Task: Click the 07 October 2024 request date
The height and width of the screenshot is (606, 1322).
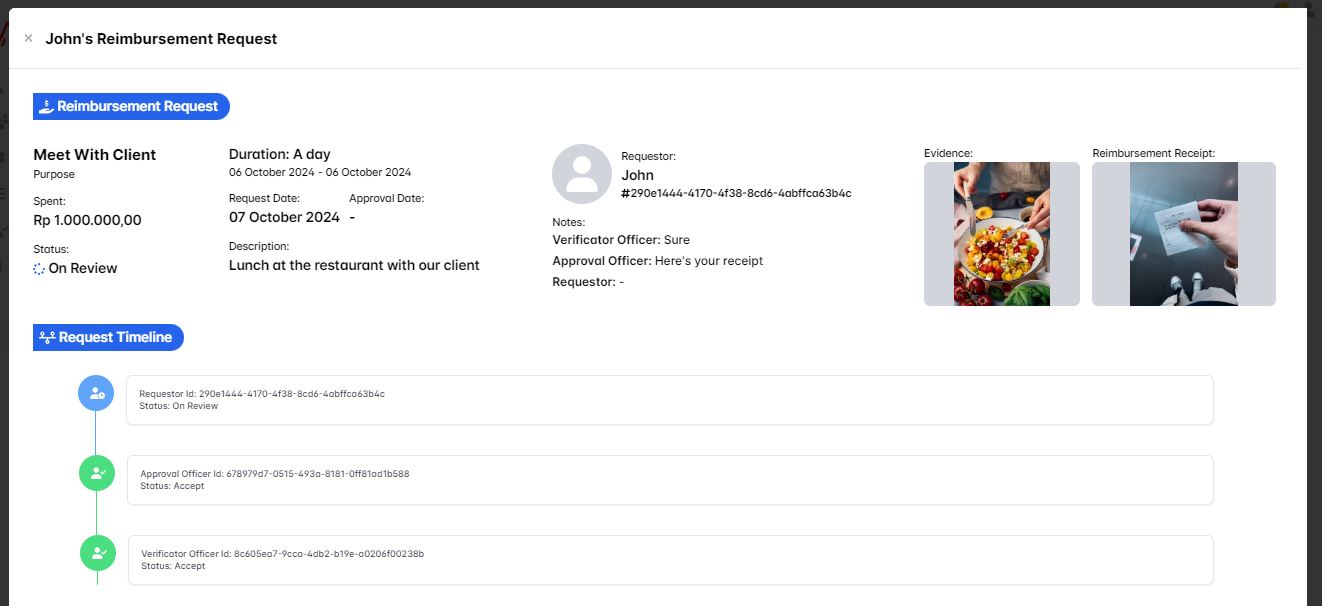Action: click(x=284, y=217)
